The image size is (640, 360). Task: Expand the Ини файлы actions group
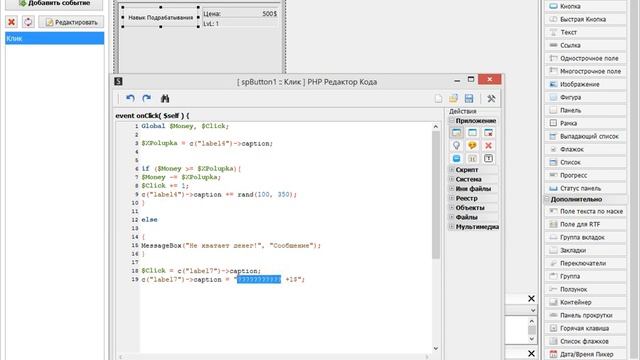pyautogui.click(x=452, y=189)
